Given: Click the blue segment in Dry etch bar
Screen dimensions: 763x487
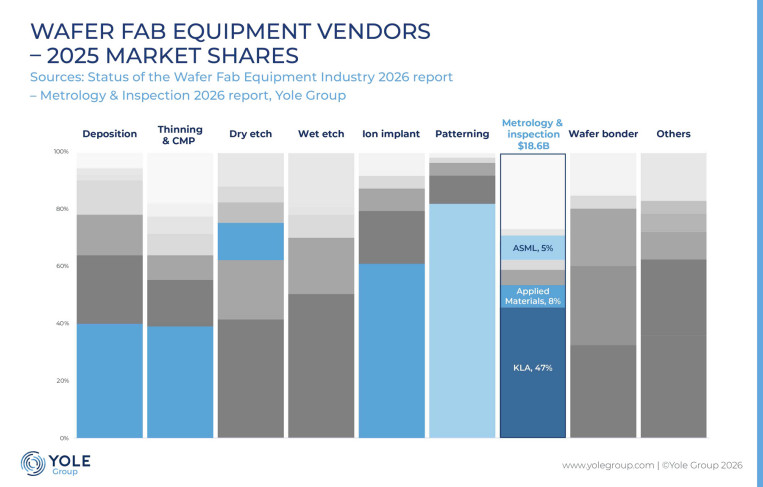Looking at the screenshot, I should point(251,241).
